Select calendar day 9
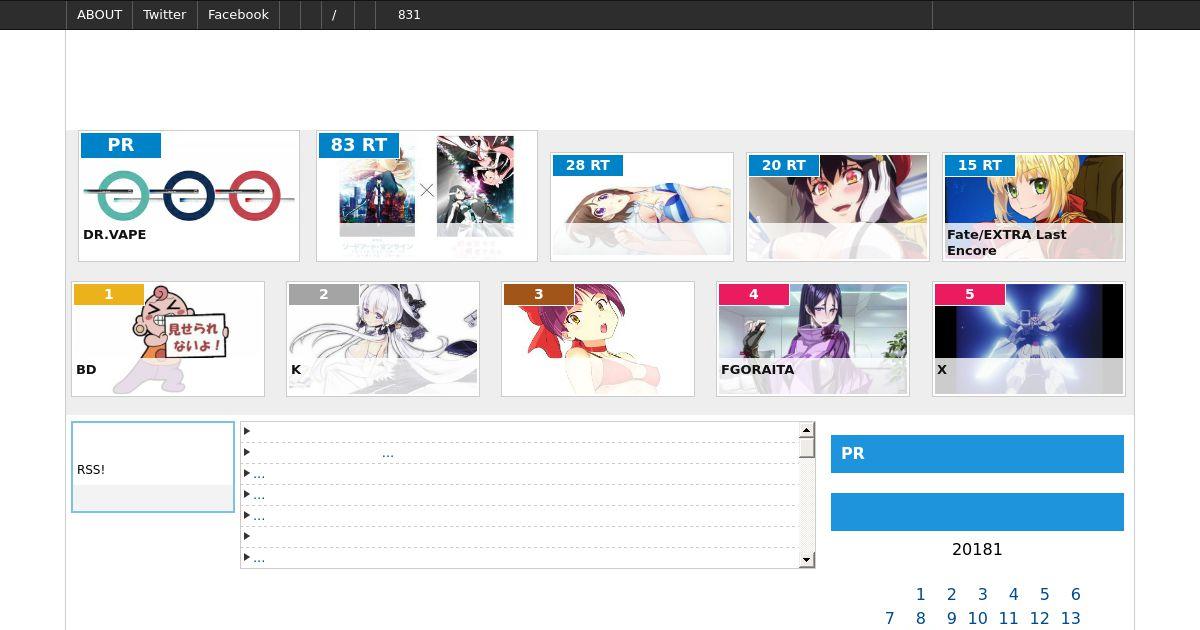The width and height of the screenshot is (1200, 630). coord(951,618)
